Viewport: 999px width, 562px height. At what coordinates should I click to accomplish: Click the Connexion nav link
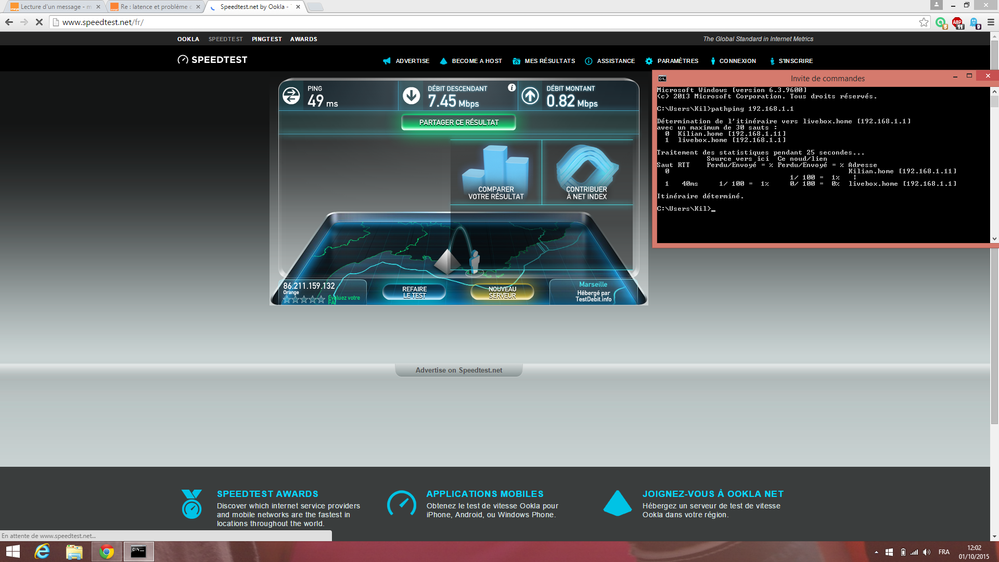tap(733, 61)
